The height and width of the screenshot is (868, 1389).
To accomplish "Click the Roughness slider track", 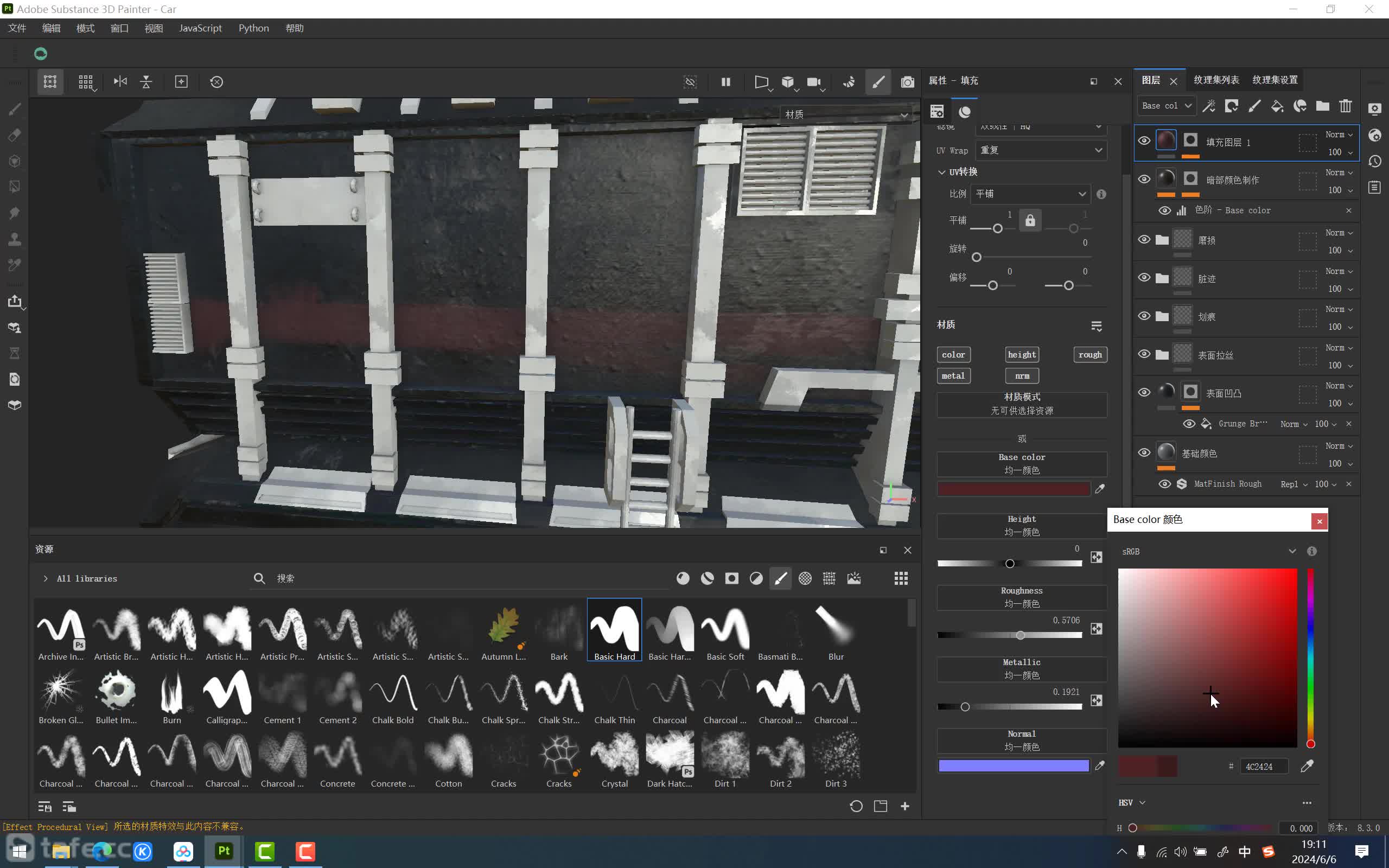I will coord(1010,635).
